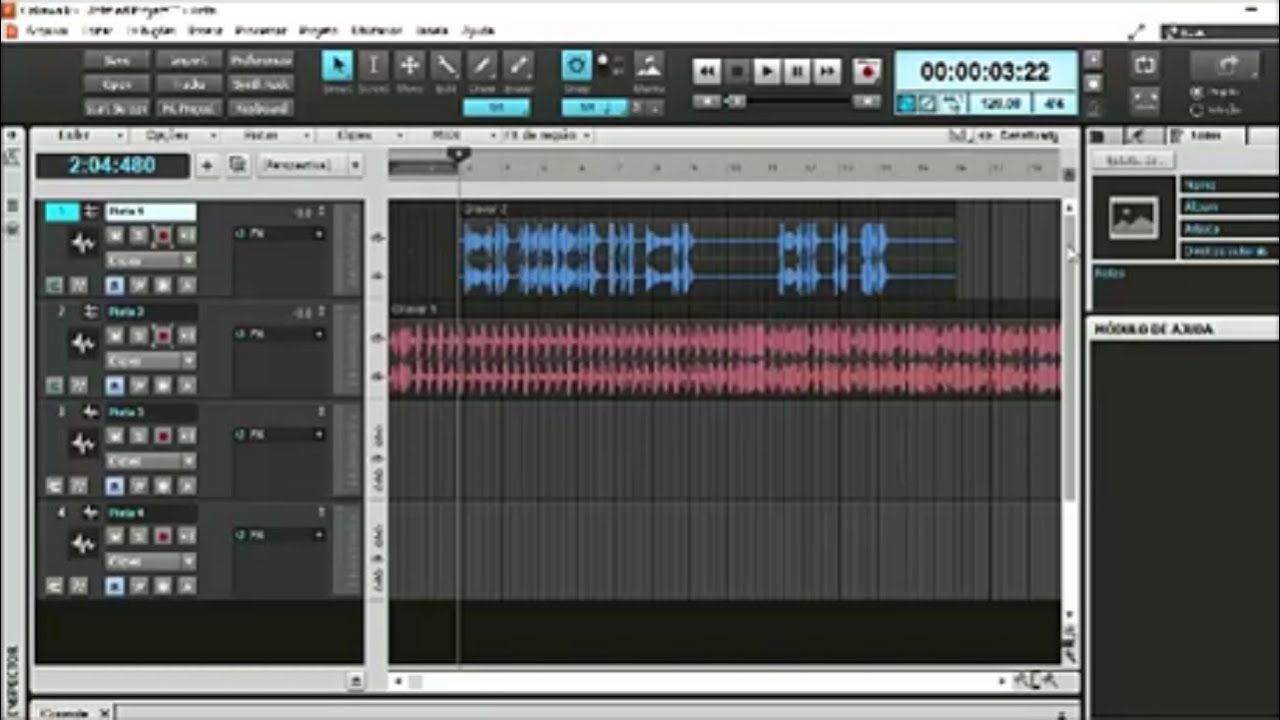This screenshot has width=1280, height=720.
Task: Click the Keyboard button in toolbar
Action: [261, 108]
